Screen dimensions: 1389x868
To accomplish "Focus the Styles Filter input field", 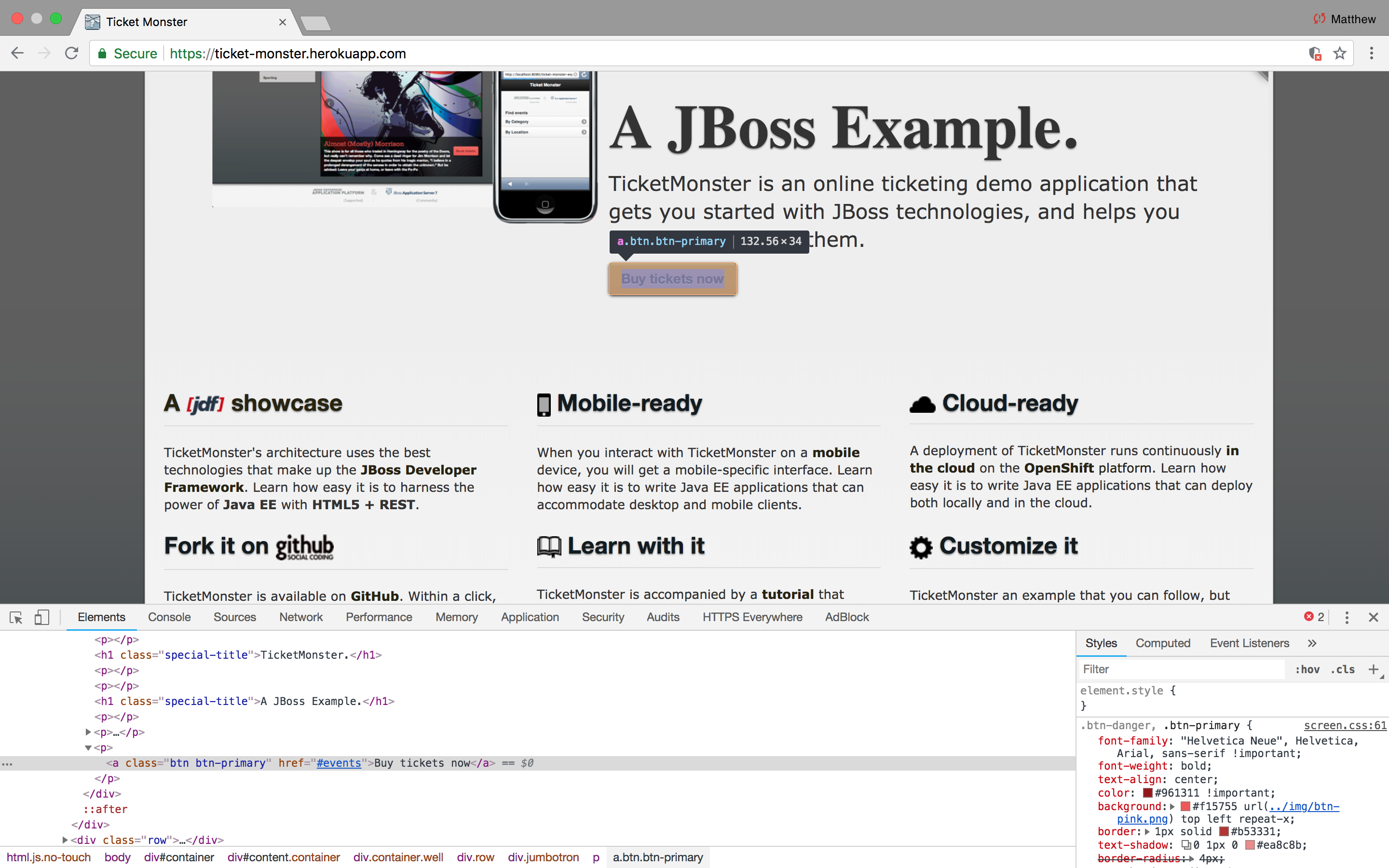I will coord(1180,669).
